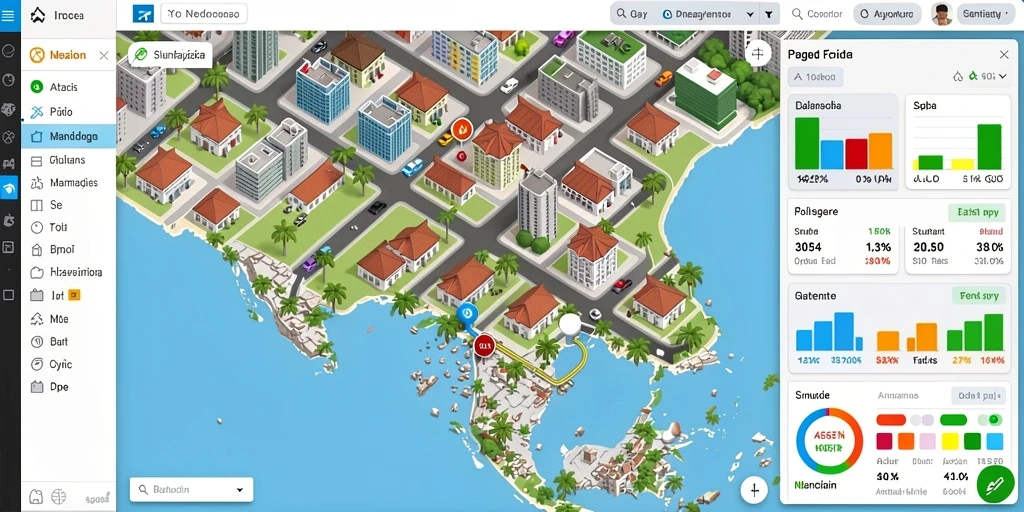
Task: Toggle the green switch in Smutde card
Action: click(x=990, y=420)
